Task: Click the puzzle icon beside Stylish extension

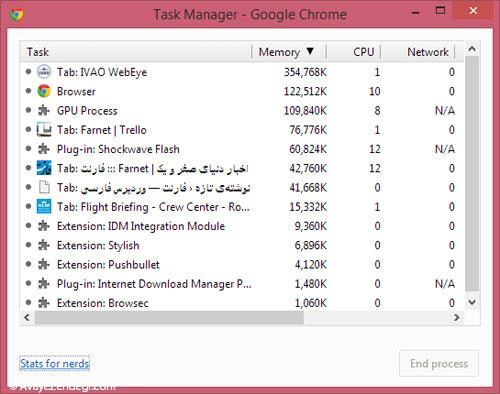Action: [44, 246]
